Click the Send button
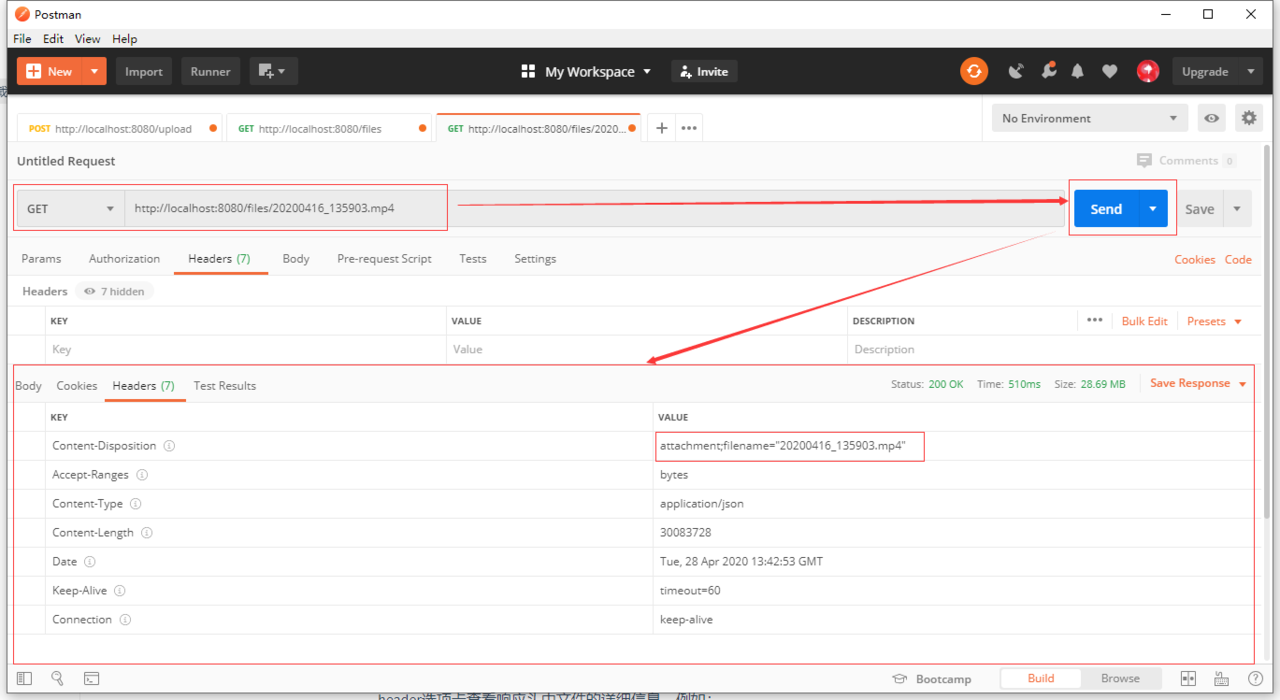Screen dimensions: 1280x700 (1106, 209)
